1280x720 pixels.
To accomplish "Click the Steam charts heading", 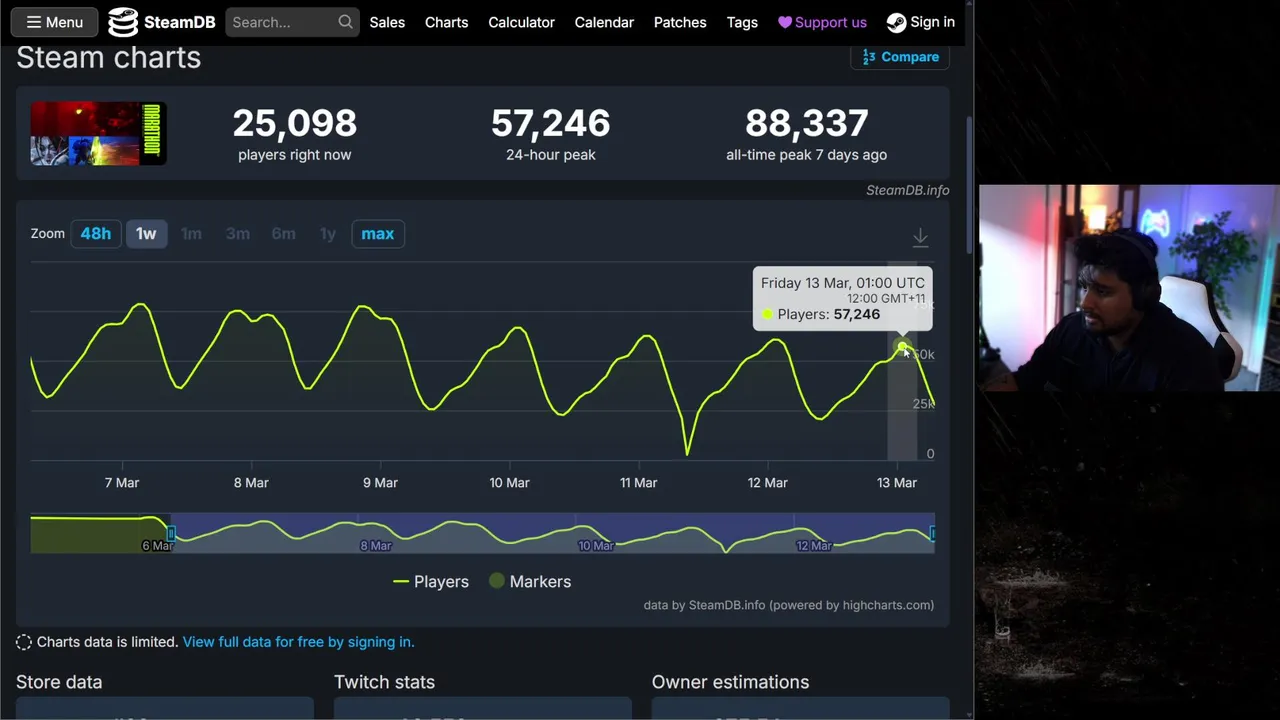I will [108, 57].
